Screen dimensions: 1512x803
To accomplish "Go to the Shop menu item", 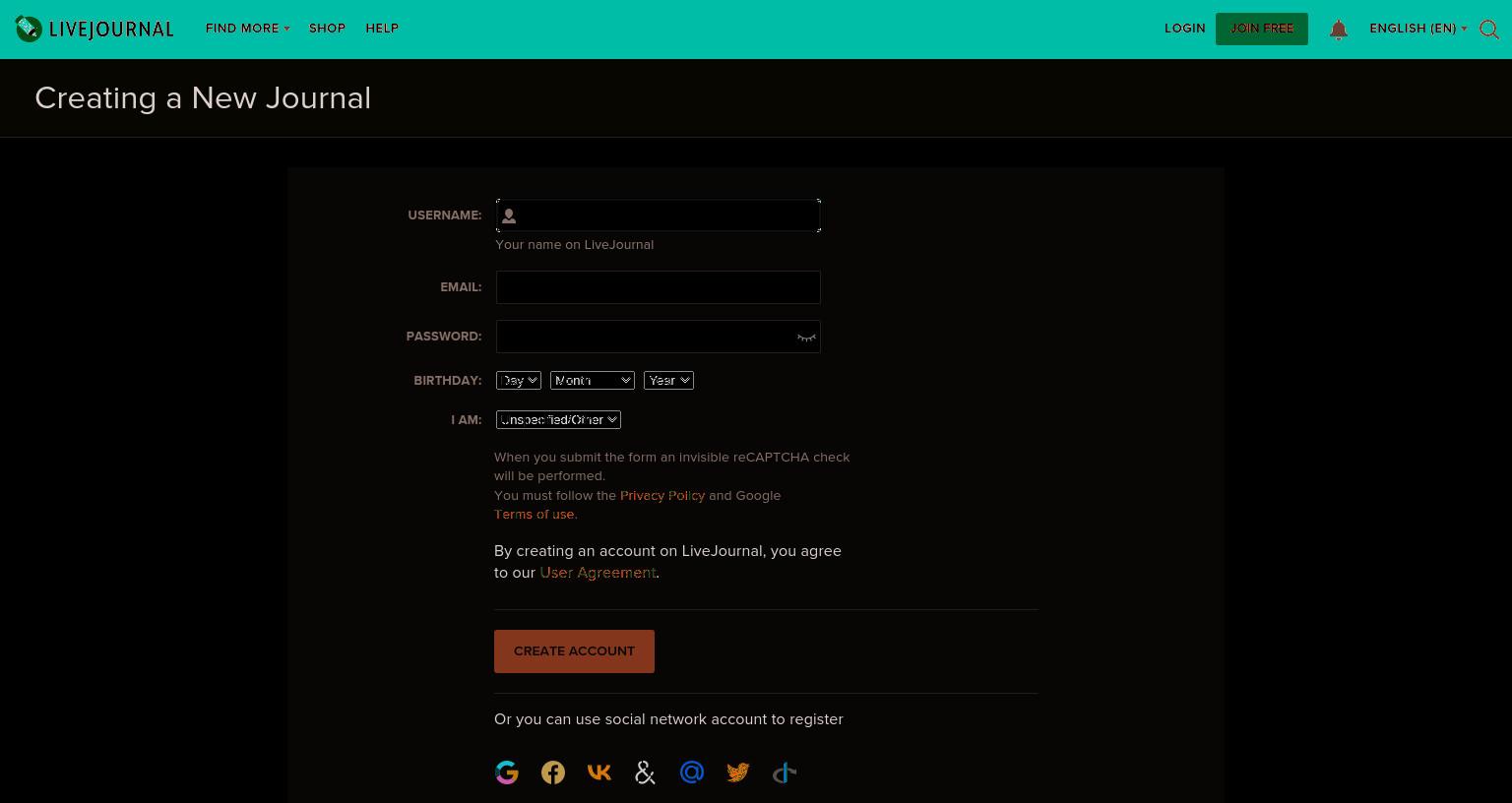I will (x=327, y=29).
